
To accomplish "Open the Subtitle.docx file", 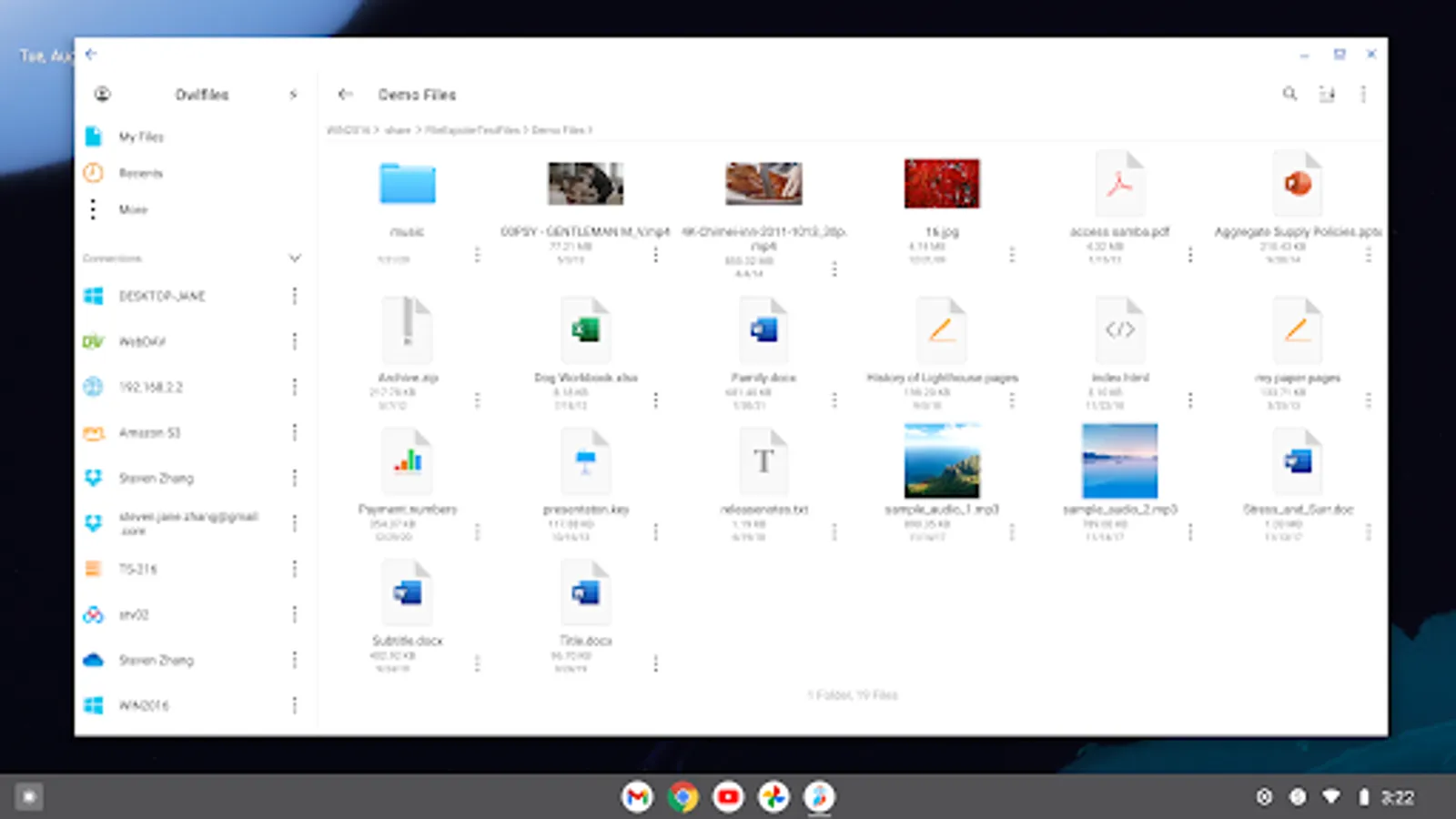I will click(407, 593).
